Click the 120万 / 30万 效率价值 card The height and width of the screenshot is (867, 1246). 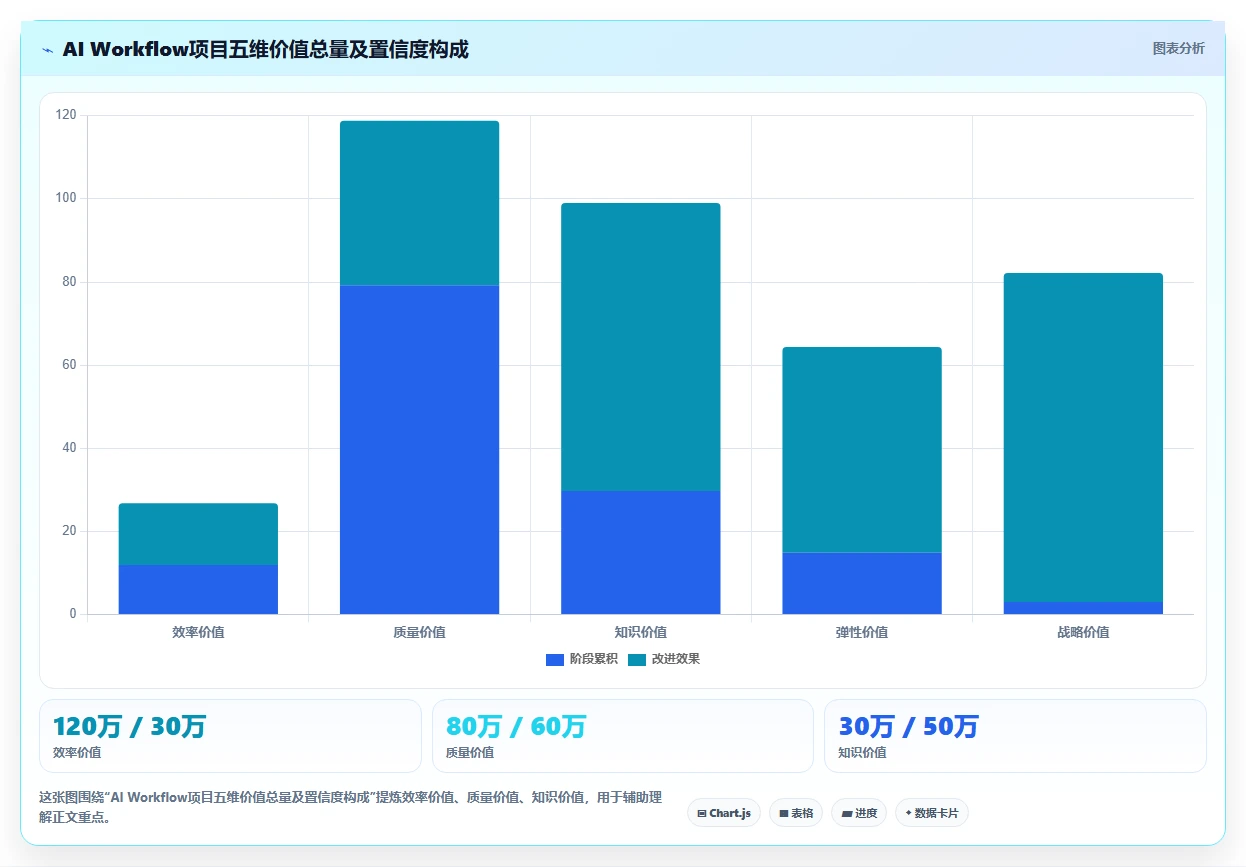230,736
